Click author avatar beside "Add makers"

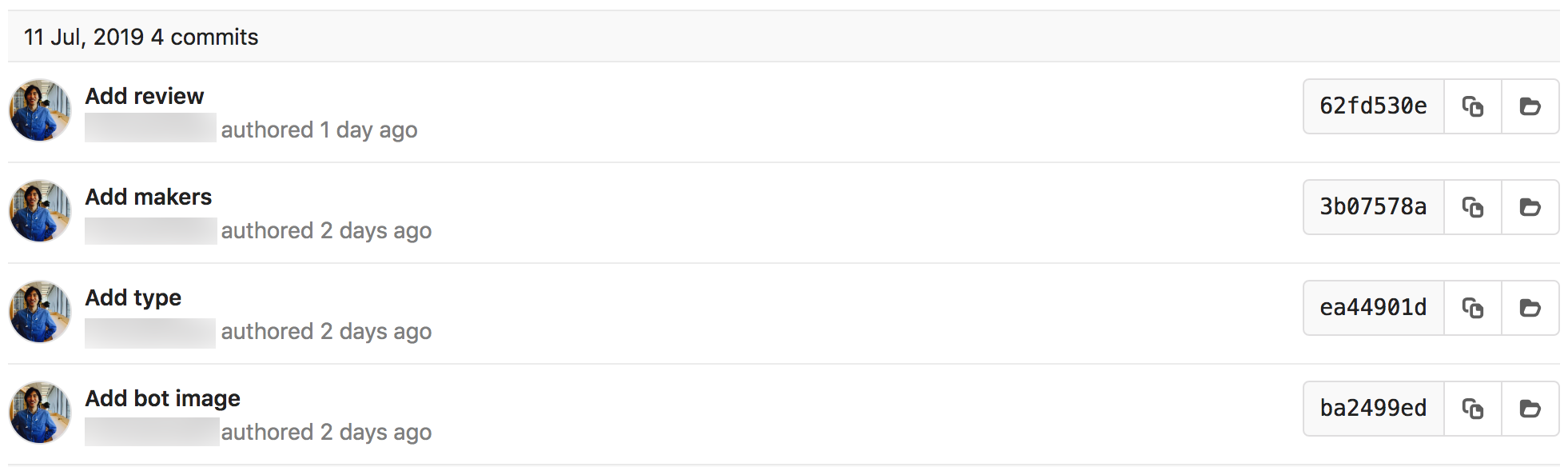point(40,211)
